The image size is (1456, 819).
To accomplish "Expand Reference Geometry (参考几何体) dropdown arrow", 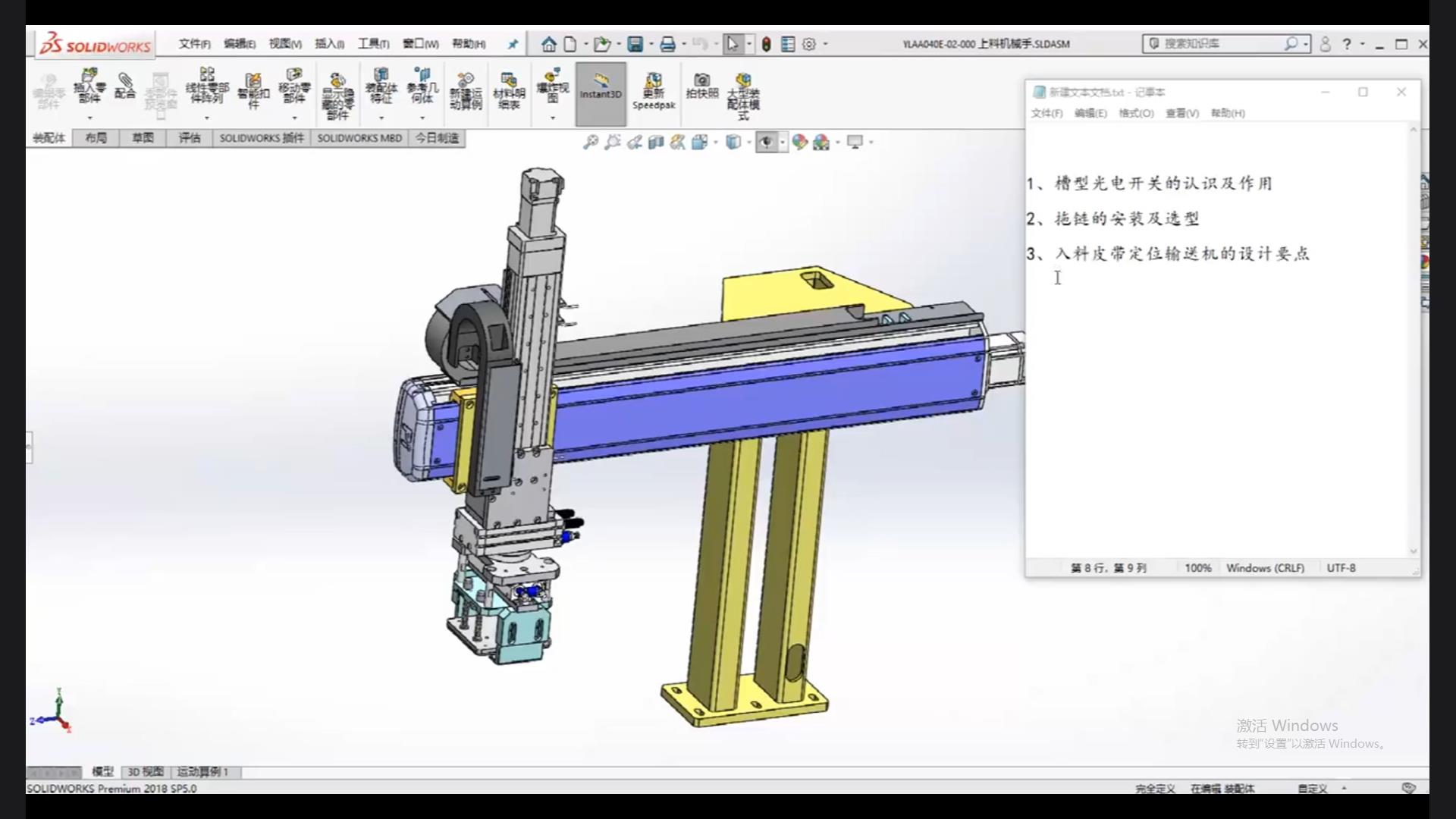I will point(422,118).
